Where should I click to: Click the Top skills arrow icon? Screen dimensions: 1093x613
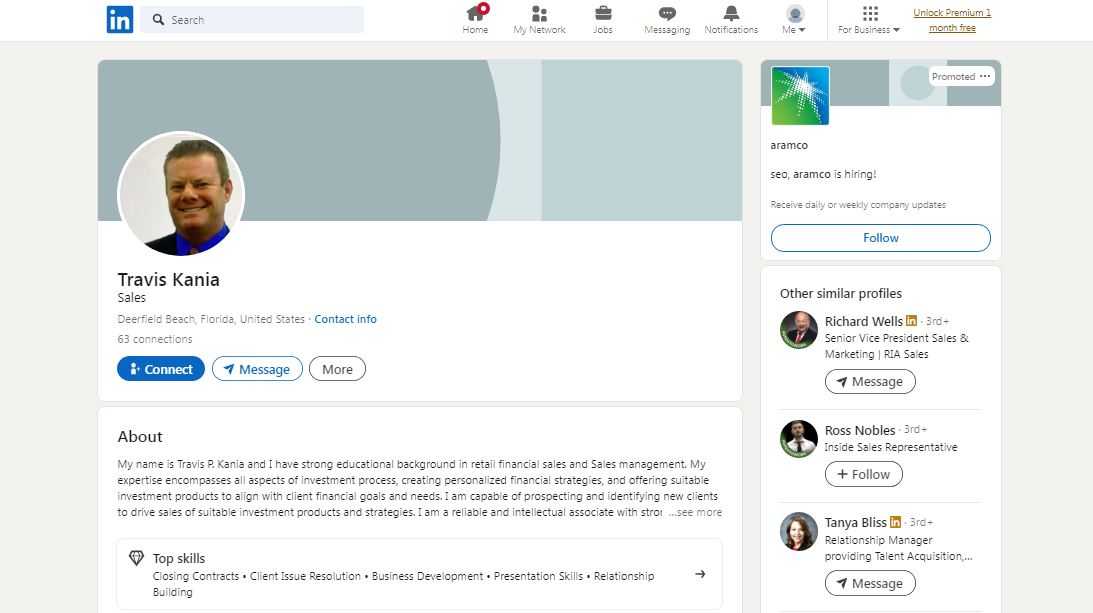pos(700,574)
